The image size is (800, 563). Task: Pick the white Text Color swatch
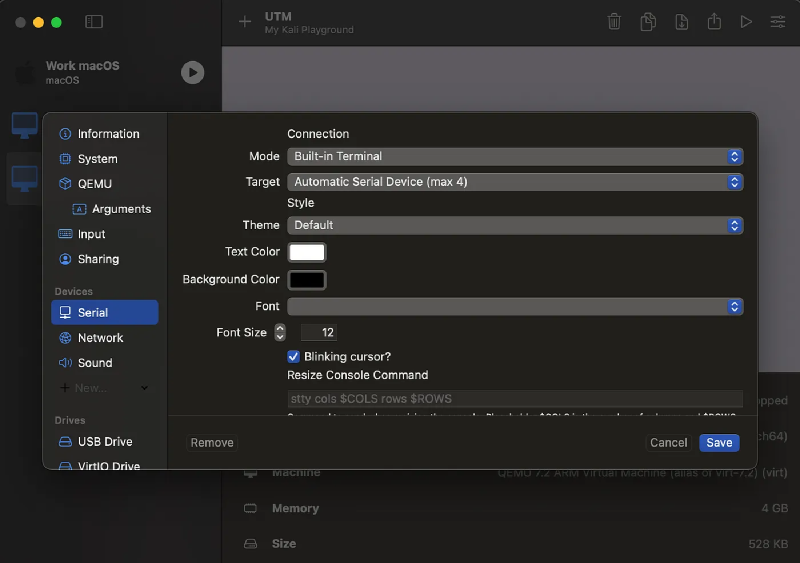307,252
